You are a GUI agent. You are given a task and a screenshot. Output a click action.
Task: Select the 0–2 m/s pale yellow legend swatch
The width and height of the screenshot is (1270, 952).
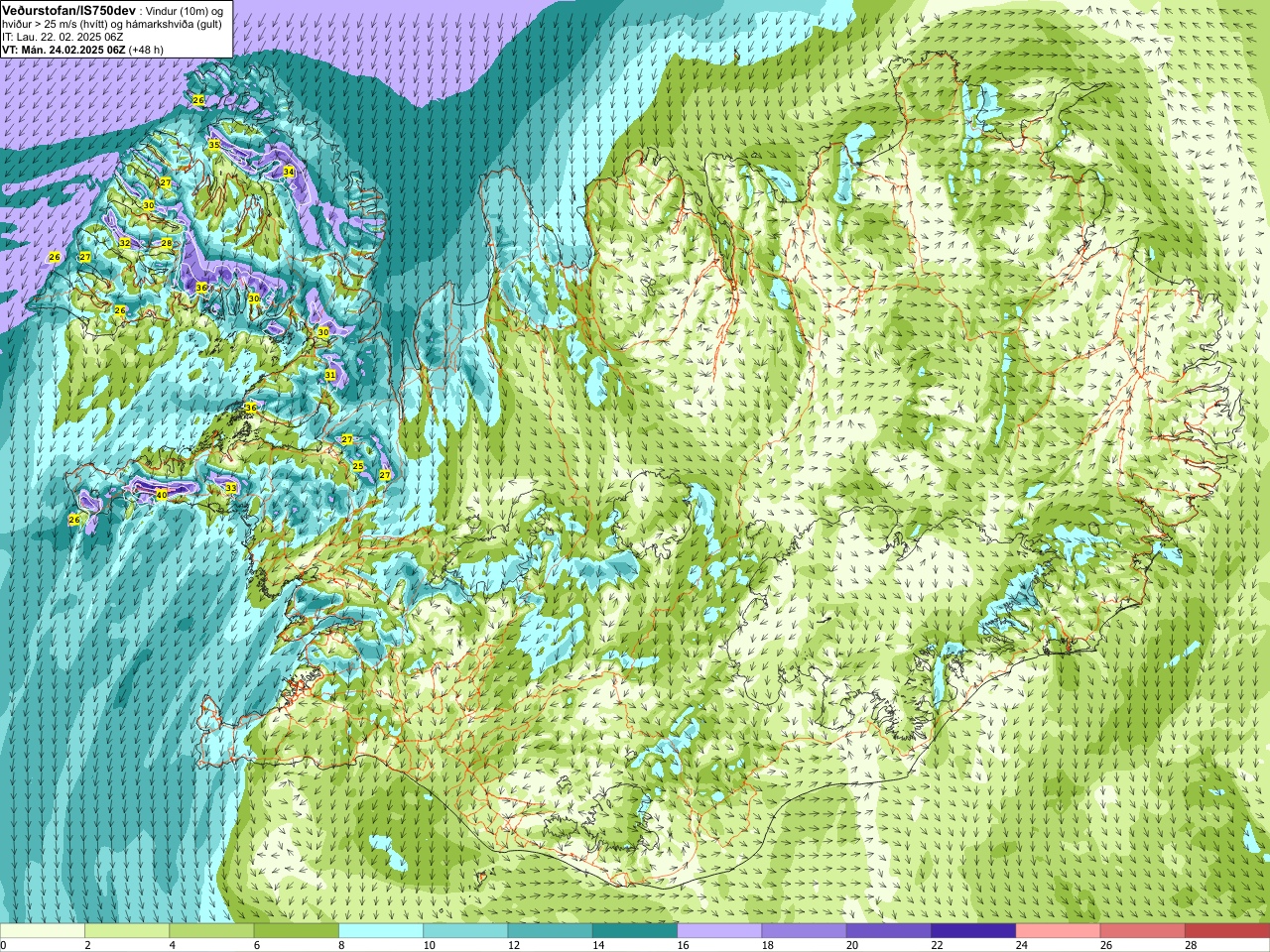[x=43, y=931]
